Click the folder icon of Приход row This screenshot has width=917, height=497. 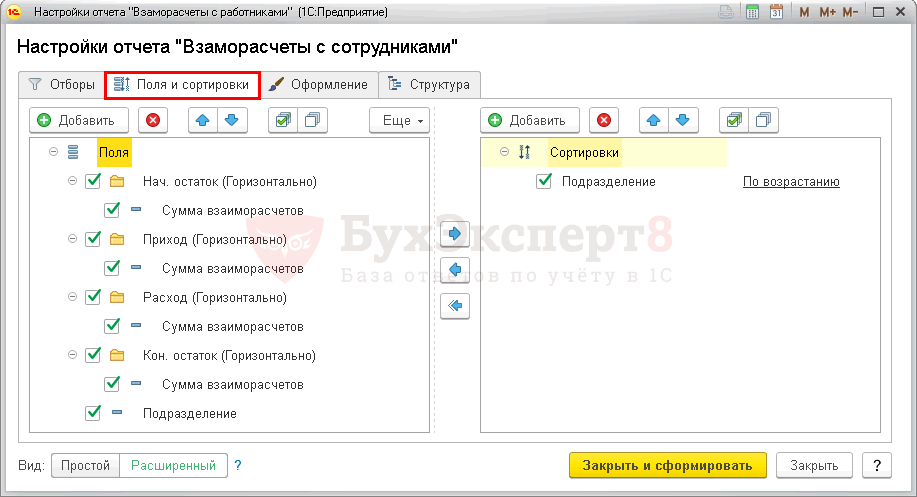(x=117, y=239)
